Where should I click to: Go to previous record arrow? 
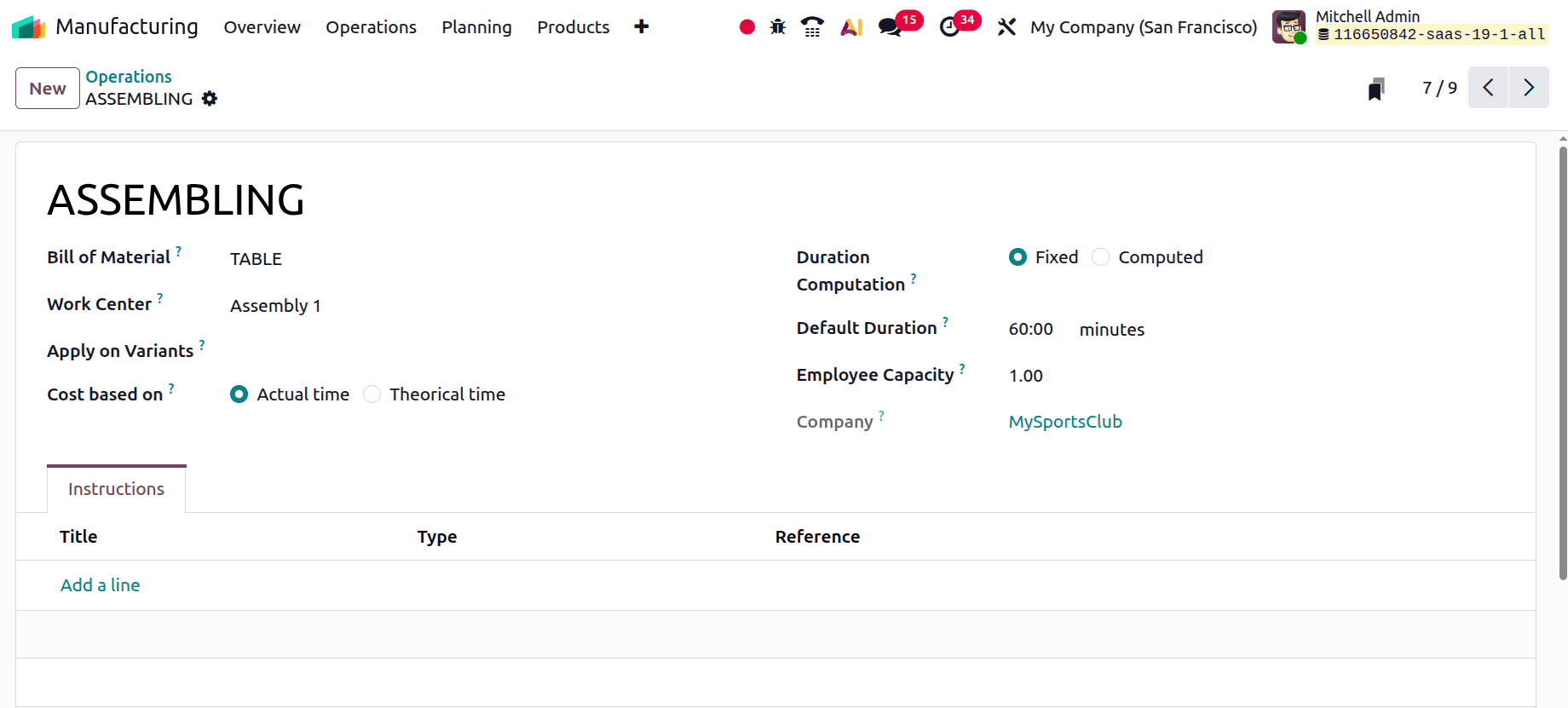pos(1489,88)
